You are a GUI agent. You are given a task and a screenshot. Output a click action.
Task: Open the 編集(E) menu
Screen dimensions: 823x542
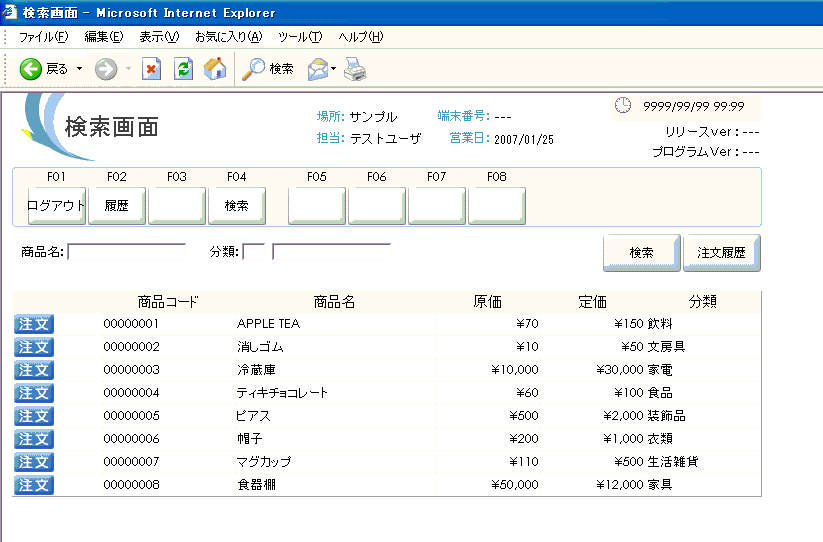coord(103,37)
